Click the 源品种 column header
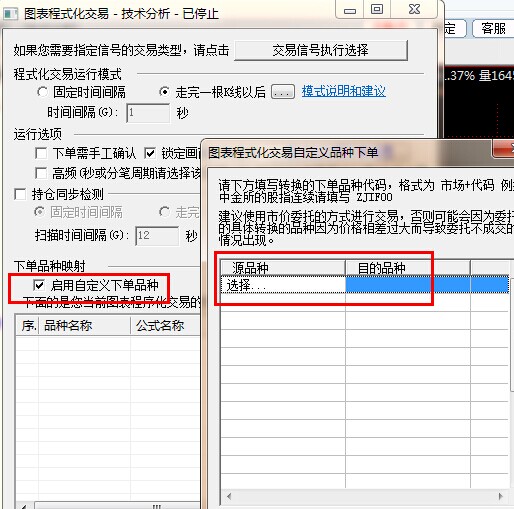 pyautogui.click(x=283, y=267)
